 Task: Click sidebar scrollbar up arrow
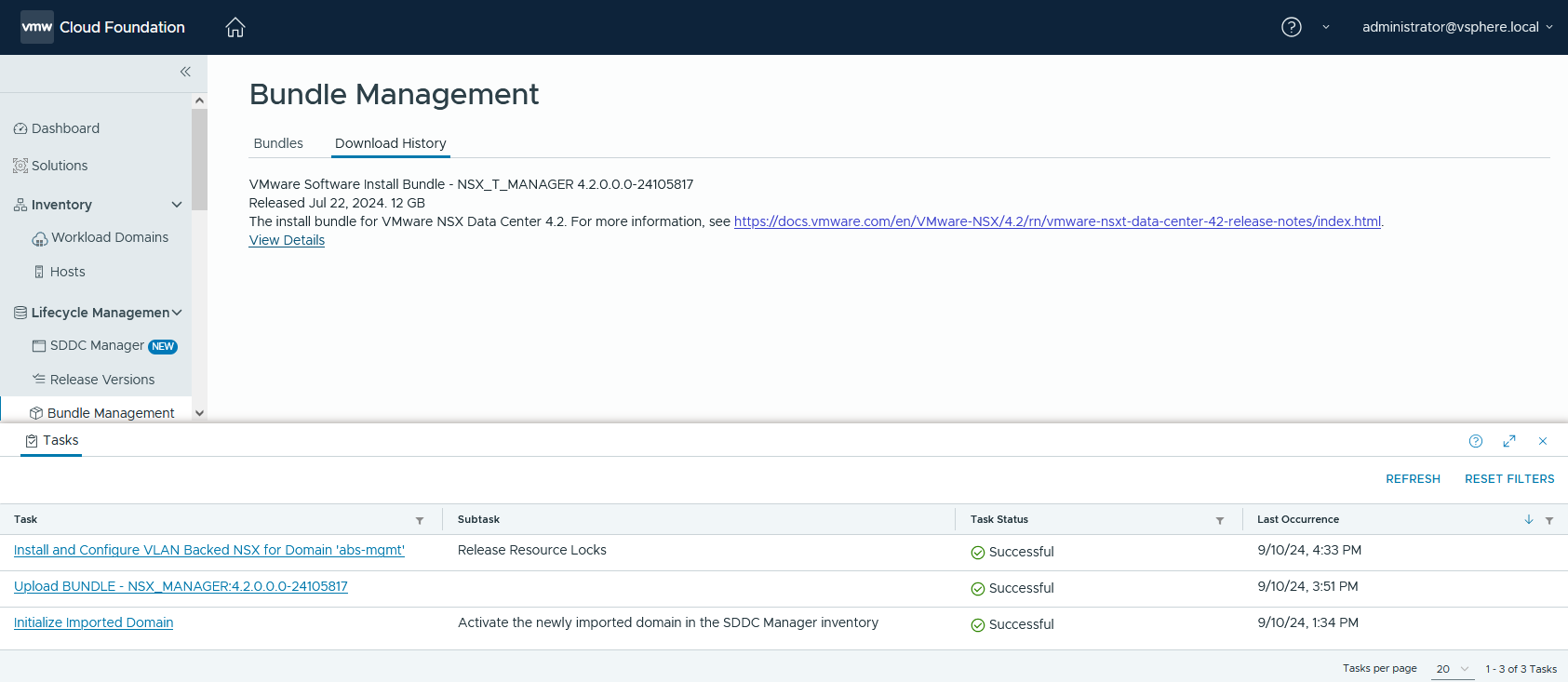[x=199, y=100]
